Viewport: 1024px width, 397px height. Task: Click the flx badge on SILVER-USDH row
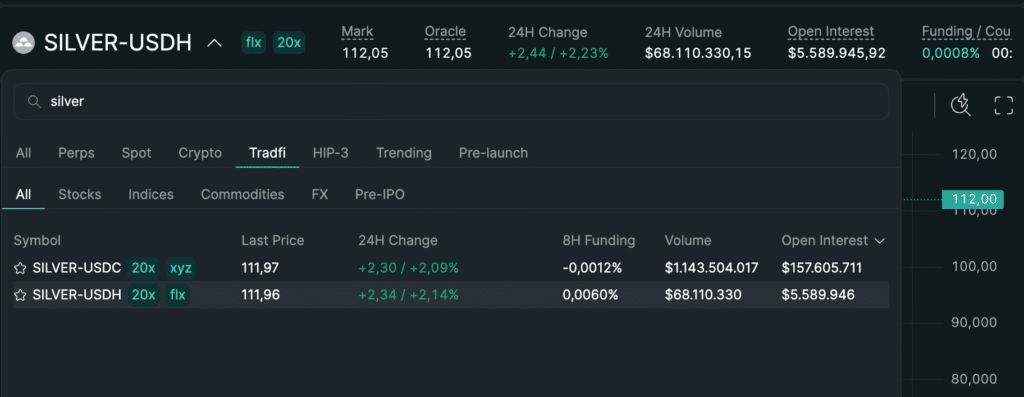(x=178, y=295)
